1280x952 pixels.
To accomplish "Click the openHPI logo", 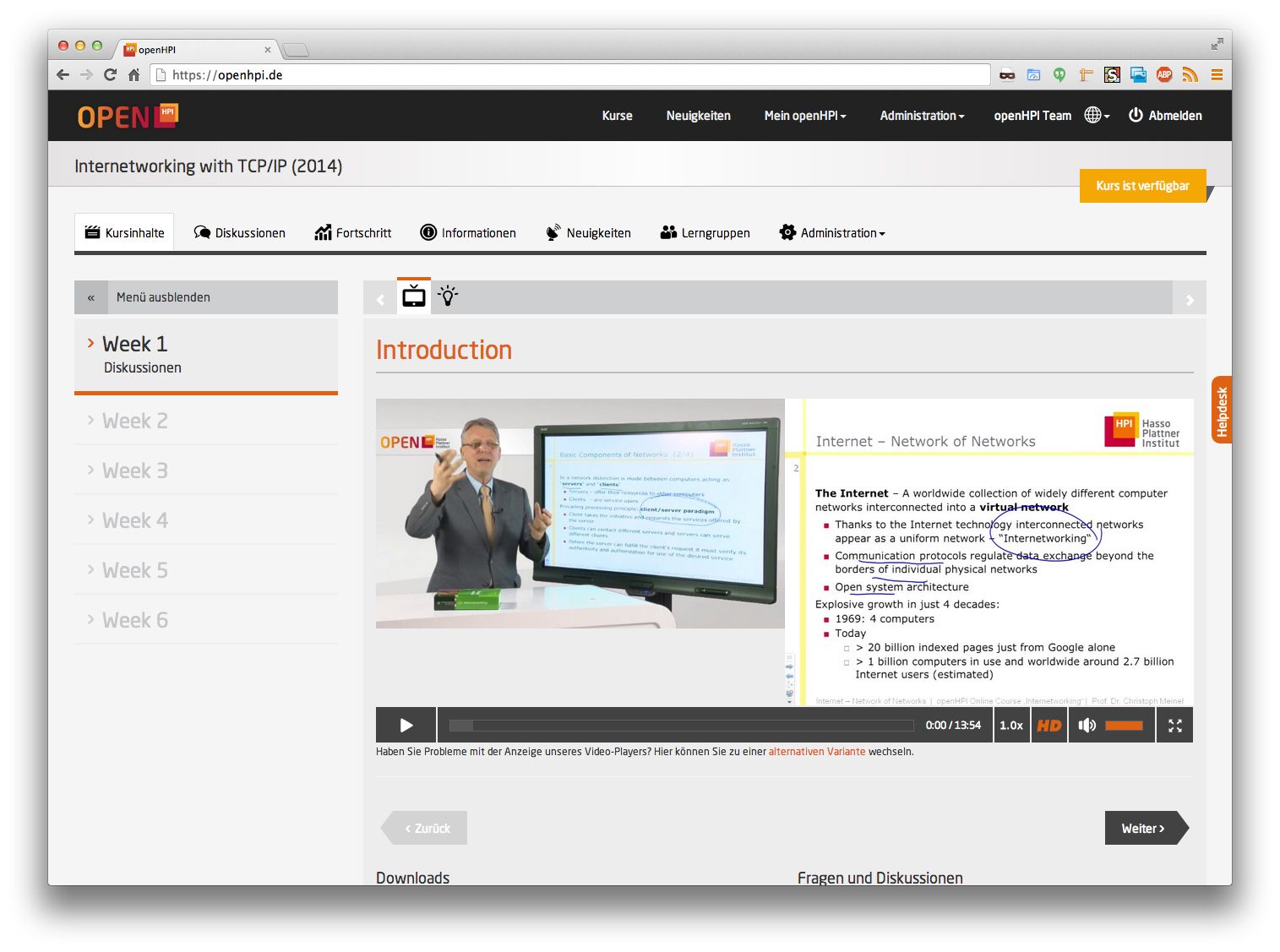I will [128, 116].
